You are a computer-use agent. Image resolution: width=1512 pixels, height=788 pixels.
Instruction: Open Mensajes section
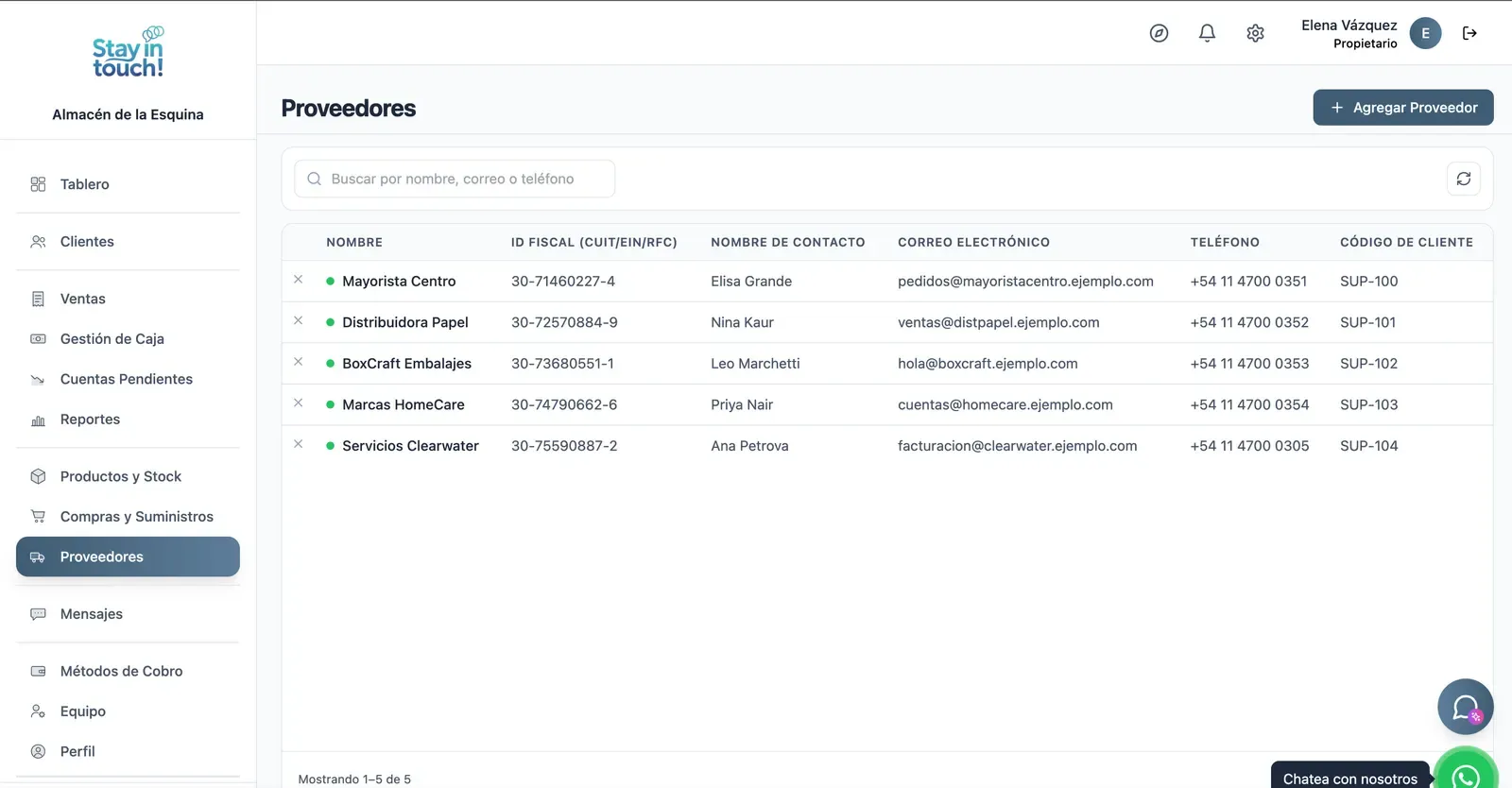tap(128, 614)
